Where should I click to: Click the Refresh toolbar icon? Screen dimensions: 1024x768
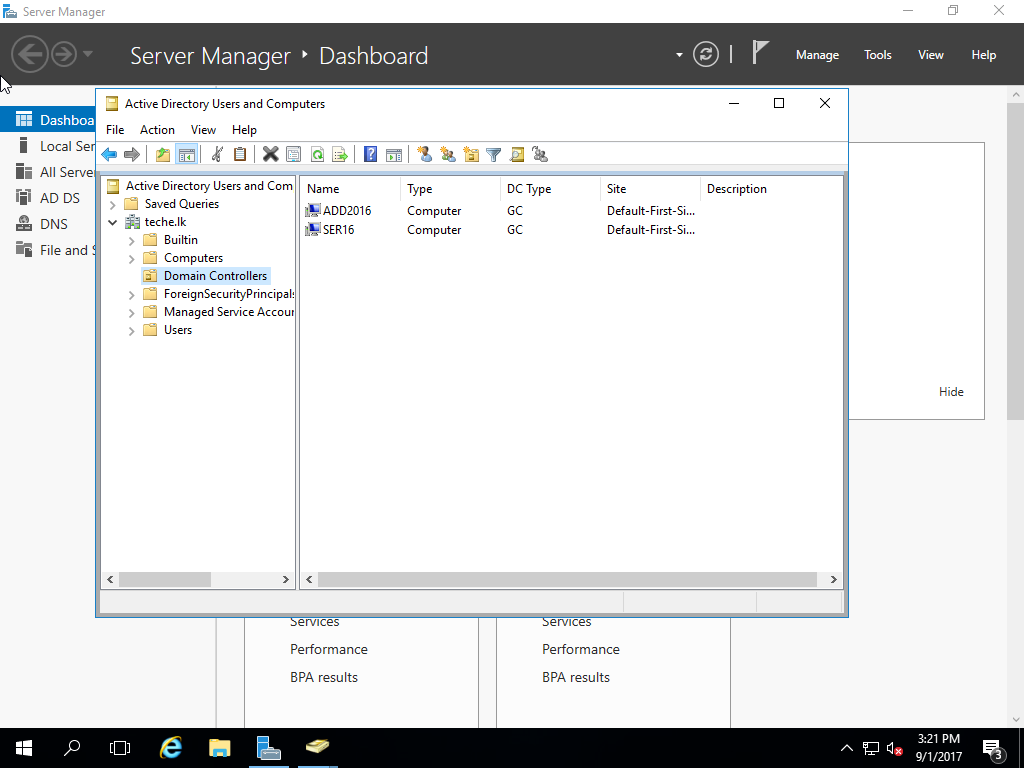(x=317, y=154)
